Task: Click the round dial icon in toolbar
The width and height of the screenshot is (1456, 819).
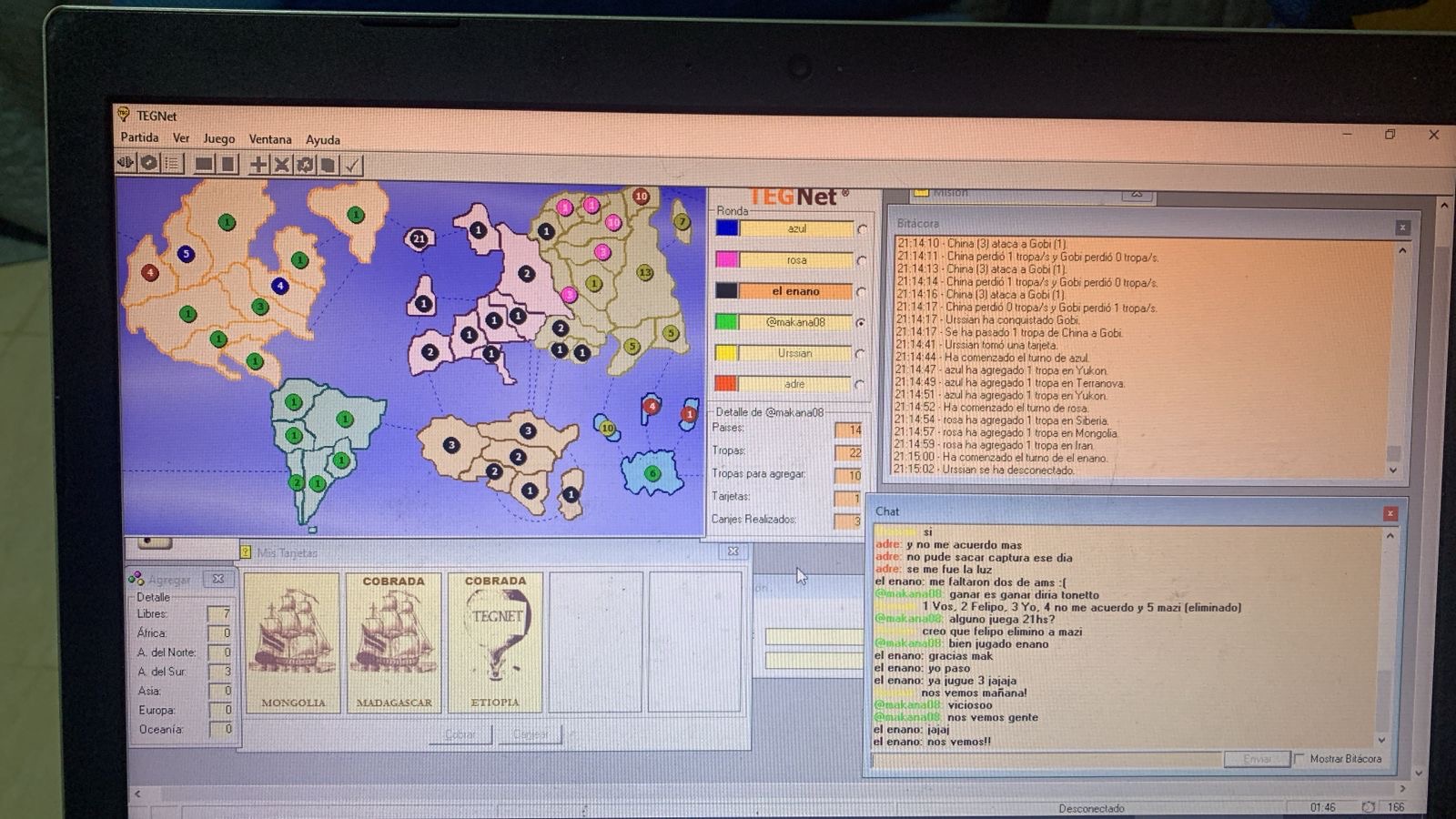Action: point(149,163)
